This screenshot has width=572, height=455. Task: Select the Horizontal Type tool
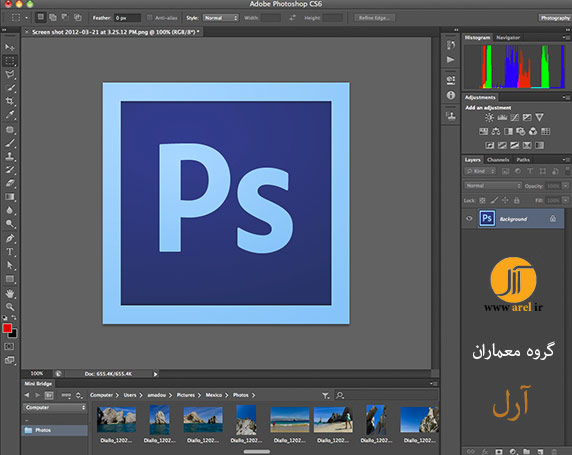[x=10, y=252]
